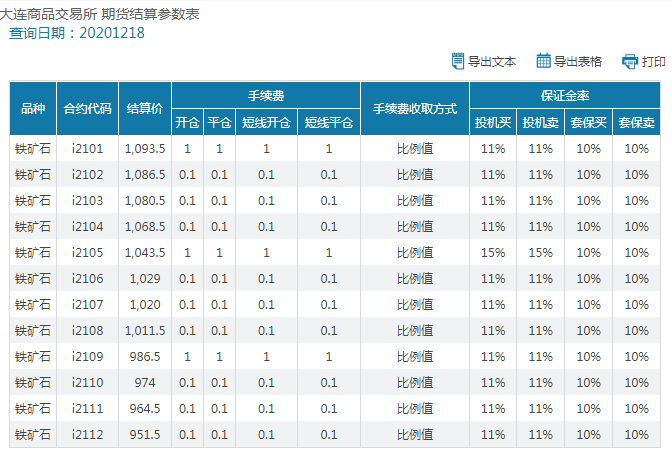
Task: Click settlement price 986.5 cell
Action: click(x=145, y=357)
